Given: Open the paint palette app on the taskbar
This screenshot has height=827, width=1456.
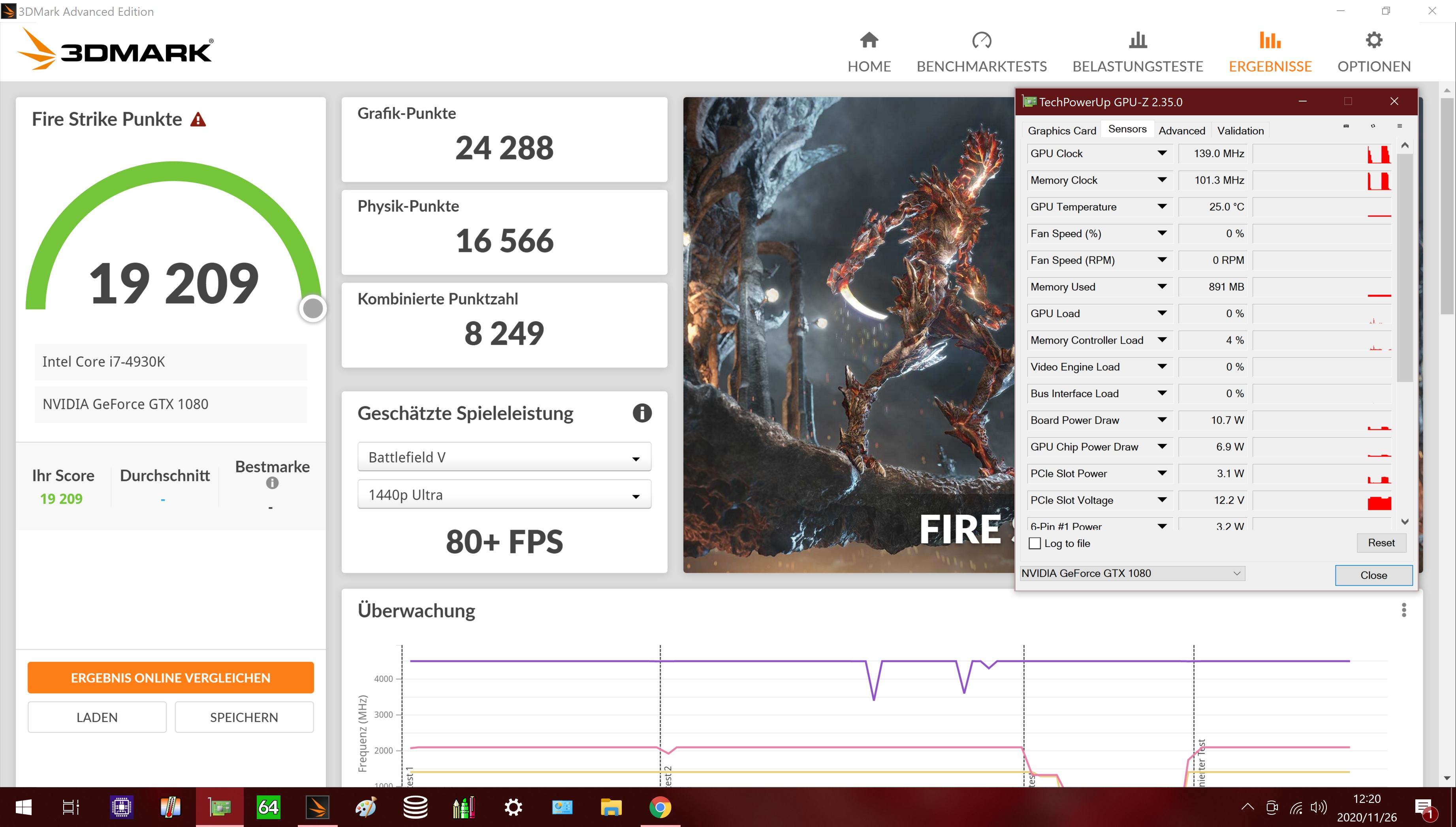Looking at the screenshot, I should [366, 807].
